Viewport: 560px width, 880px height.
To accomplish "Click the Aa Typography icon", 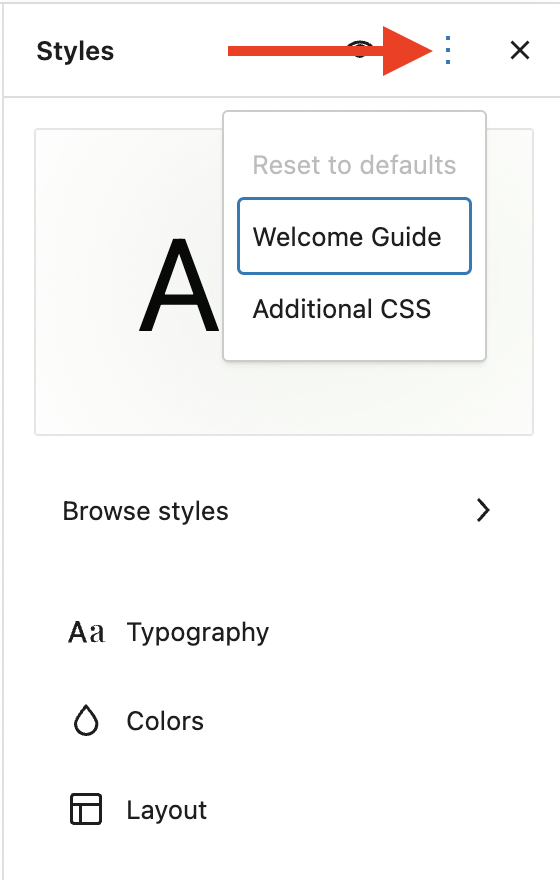I will (x=86, y=632).
